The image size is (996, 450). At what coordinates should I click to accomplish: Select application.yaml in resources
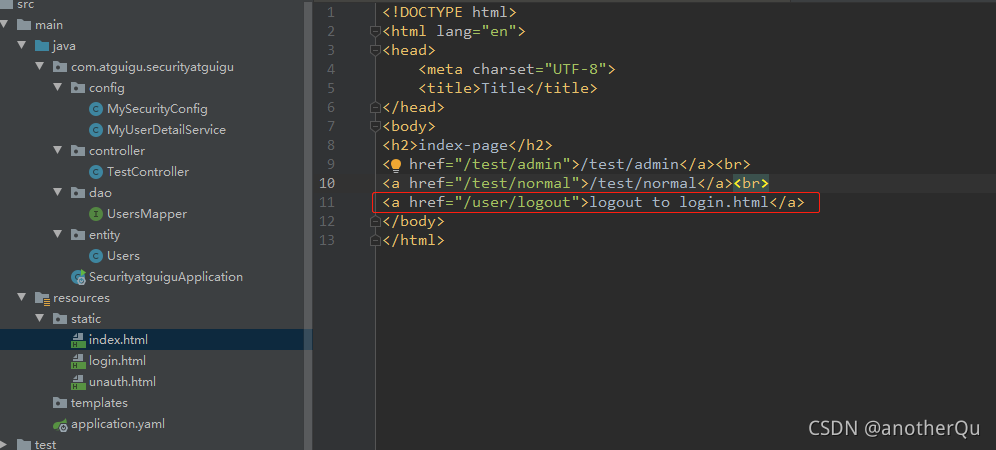point(118,424)
